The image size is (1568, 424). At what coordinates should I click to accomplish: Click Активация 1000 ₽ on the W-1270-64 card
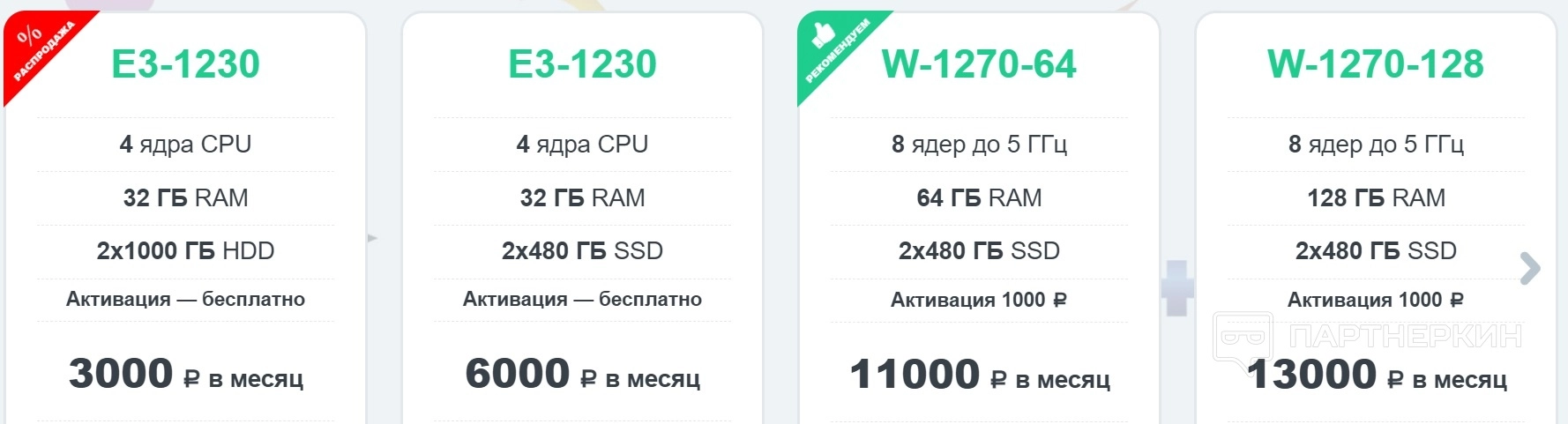pos(979,300)
